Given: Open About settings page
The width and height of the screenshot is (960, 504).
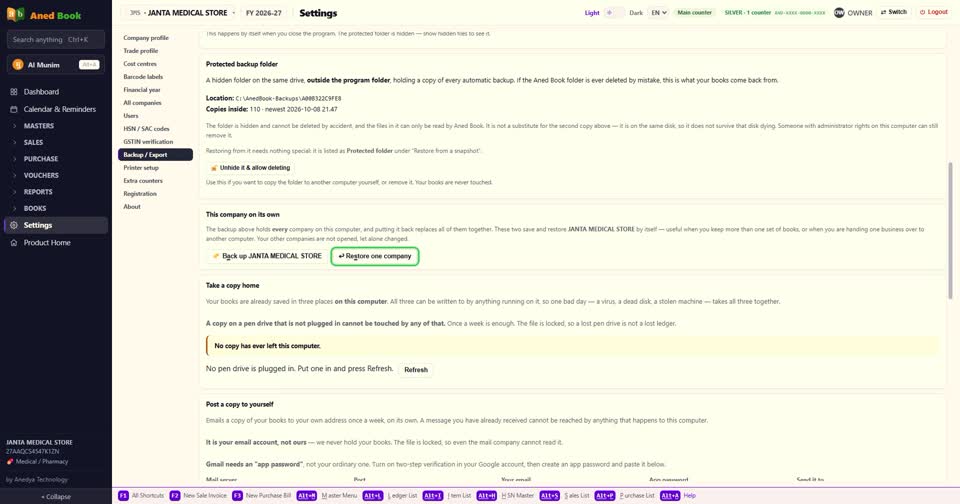Looking at the screenshot, I should tap(155, 207).
